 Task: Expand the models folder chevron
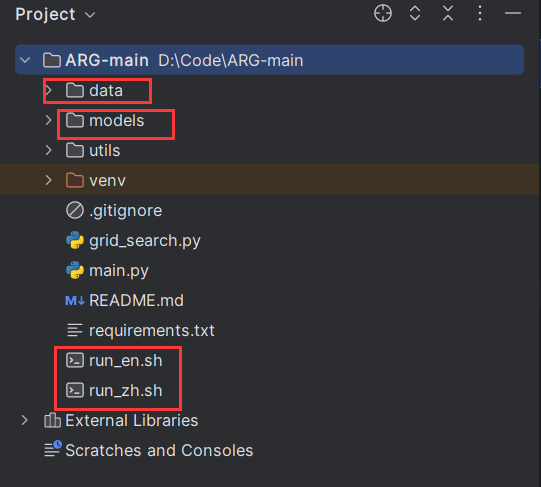coord(49,120)
